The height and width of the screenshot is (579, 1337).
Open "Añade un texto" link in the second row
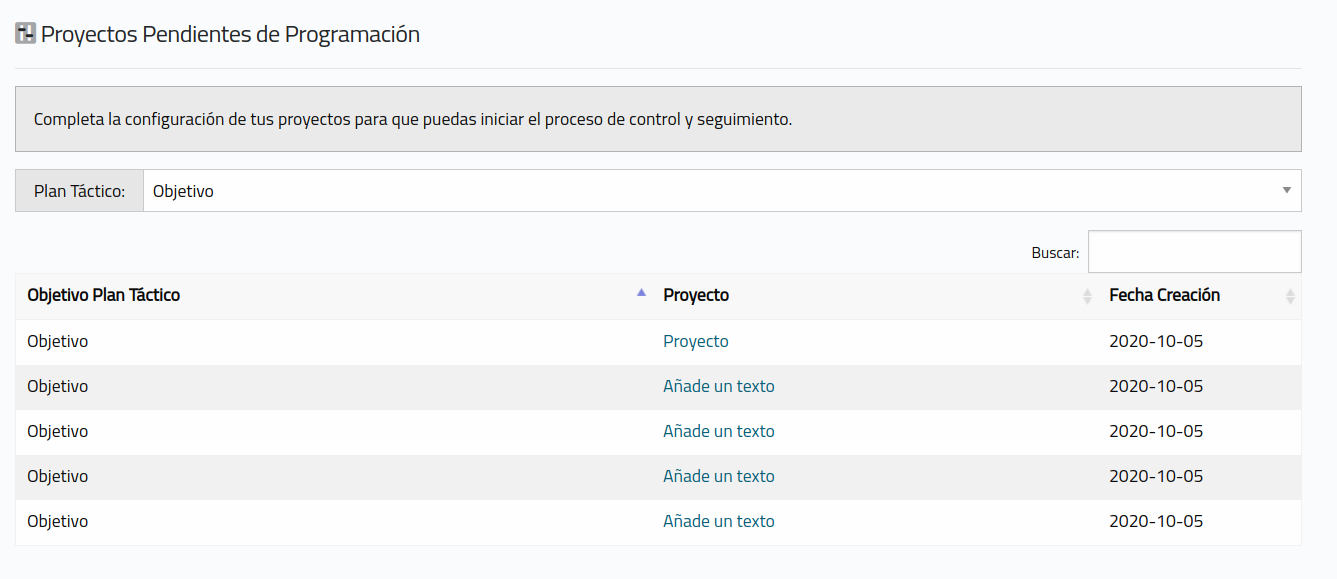tap(718, 386)
